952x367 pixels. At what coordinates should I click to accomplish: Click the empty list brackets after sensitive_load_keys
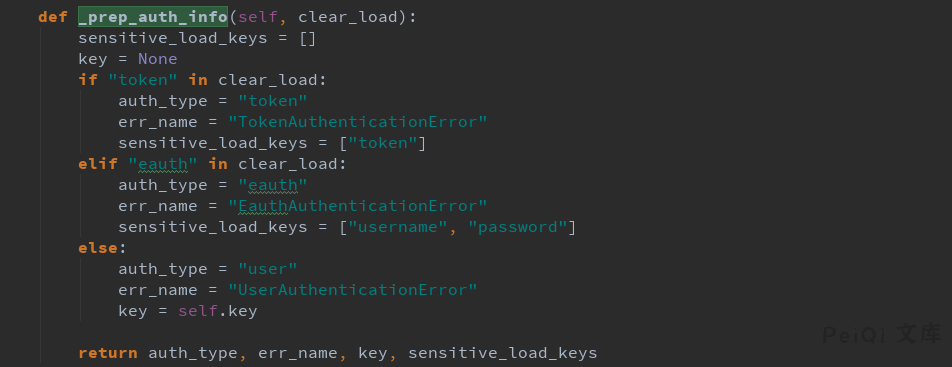click(308, 38)
